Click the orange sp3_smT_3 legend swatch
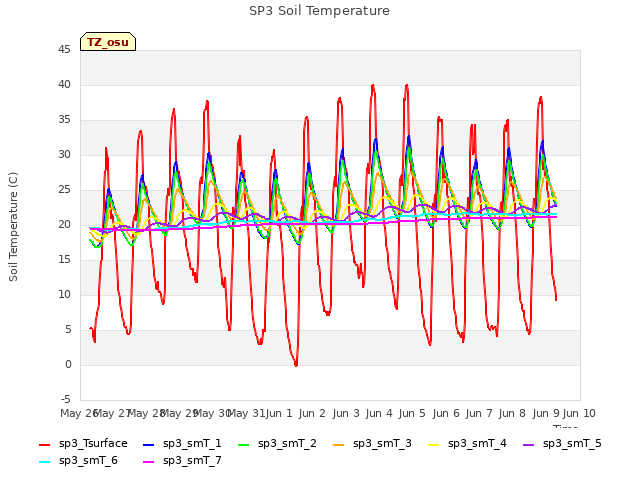This screenshot has width=640, height=480. (x=338, y=444)
